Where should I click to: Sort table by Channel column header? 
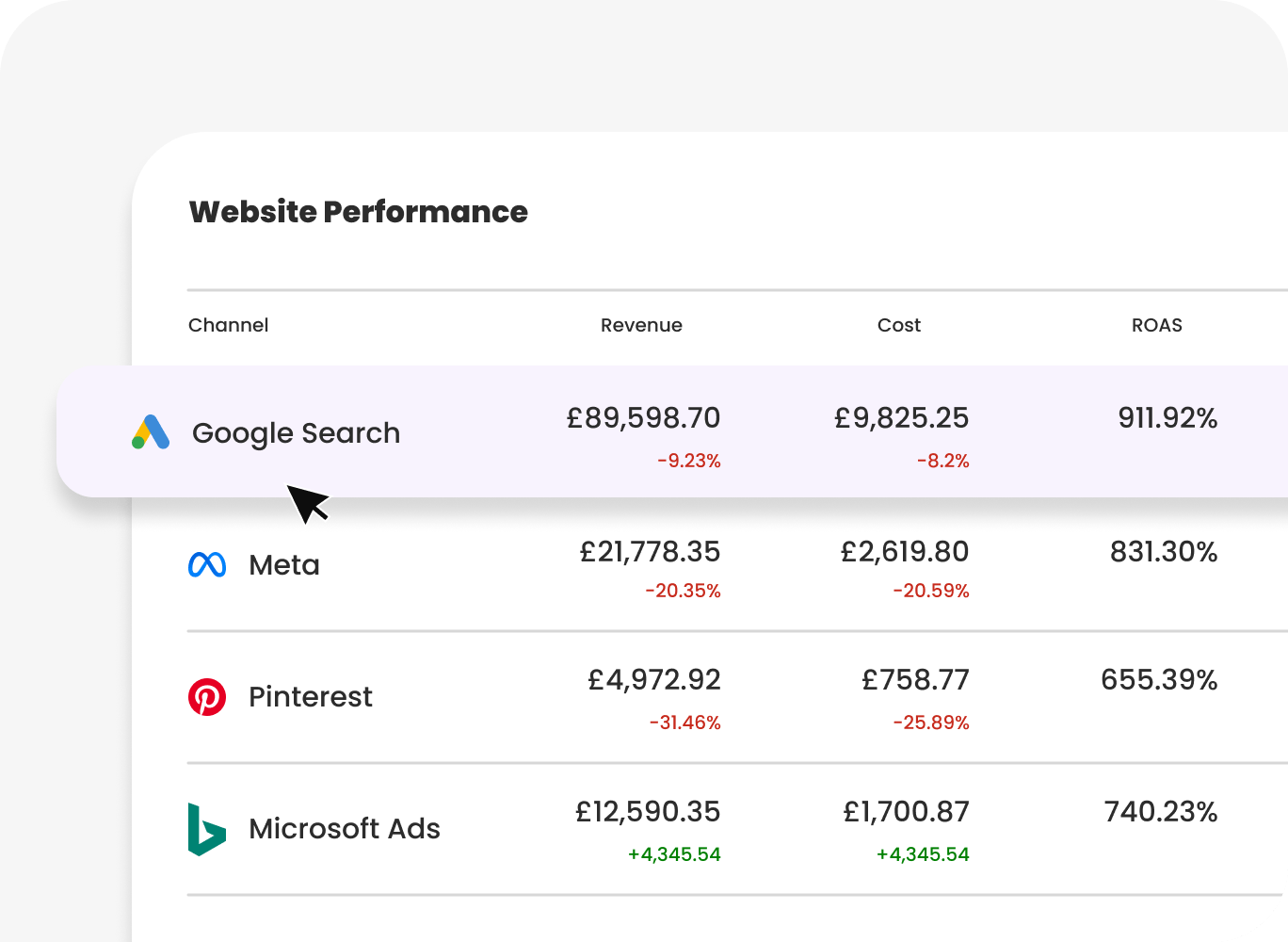228,325
